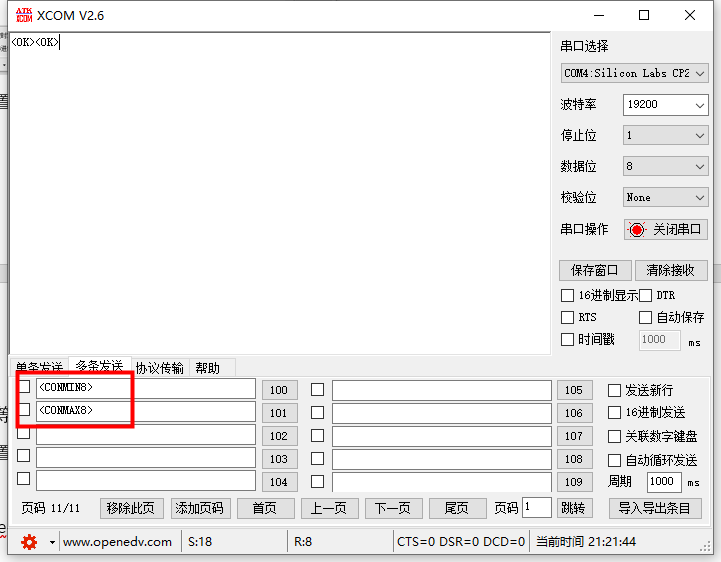Click send button 107
721x562 pixels.
point(574,436)
